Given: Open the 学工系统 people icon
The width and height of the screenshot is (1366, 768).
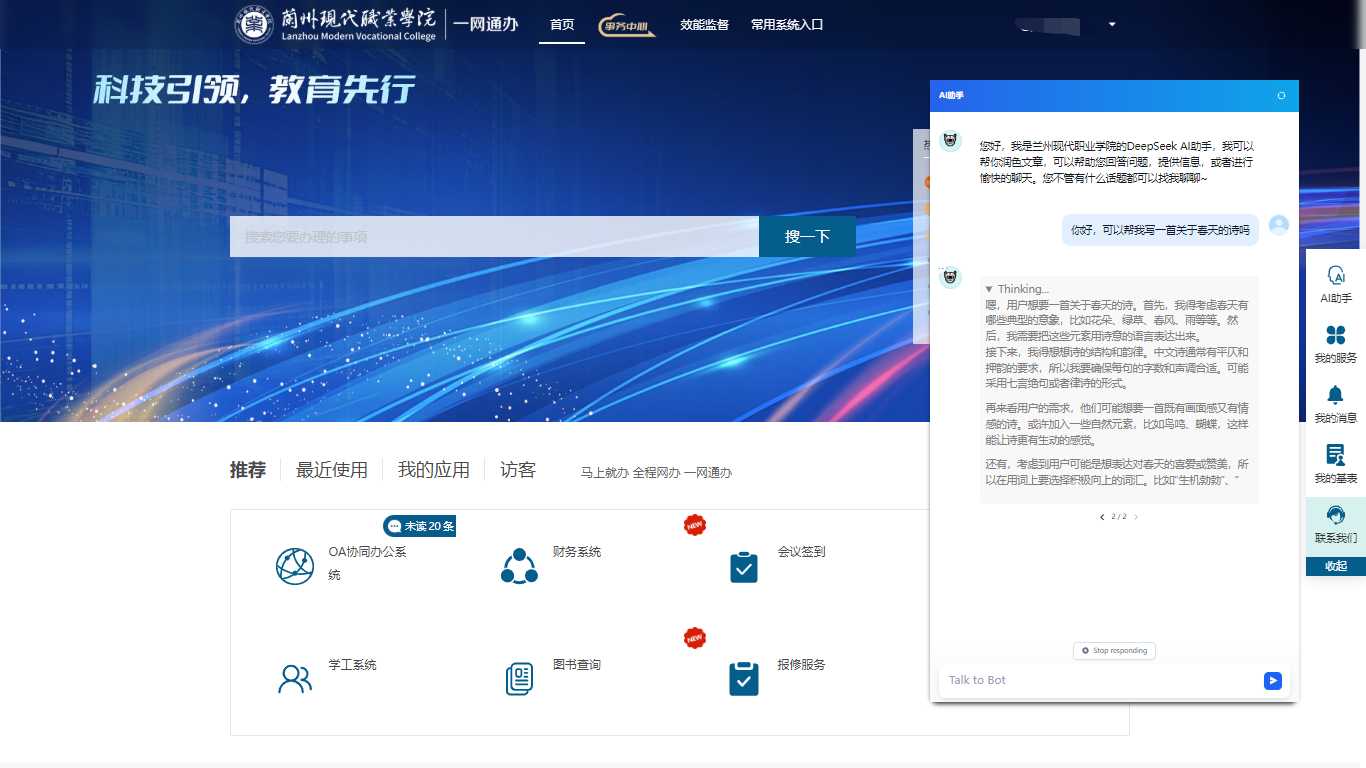Looking at the screenshot, I should point(295,679).
